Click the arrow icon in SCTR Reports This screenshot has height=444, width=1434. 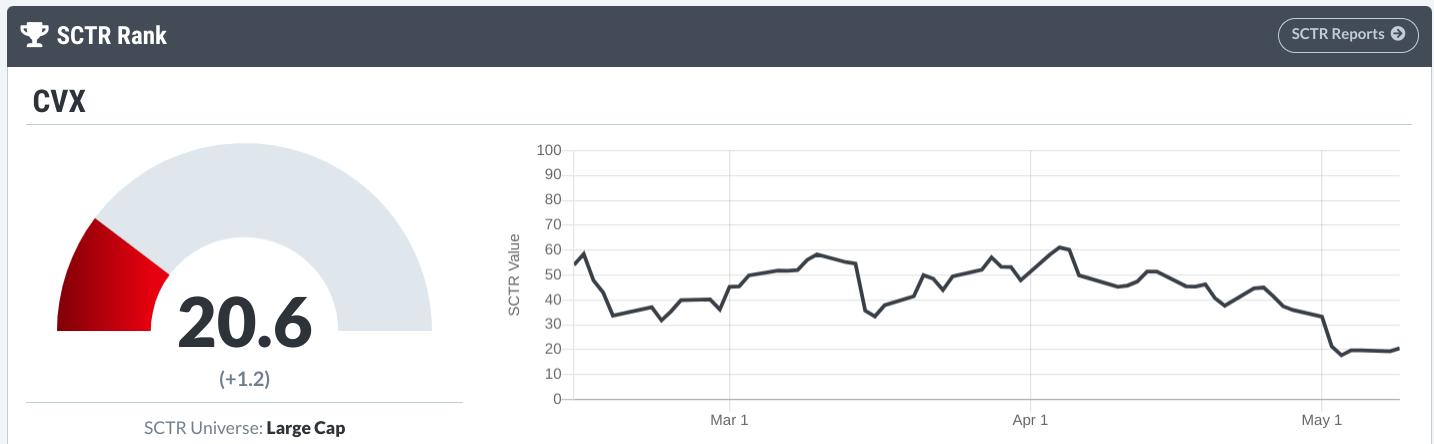point(1398,34)
